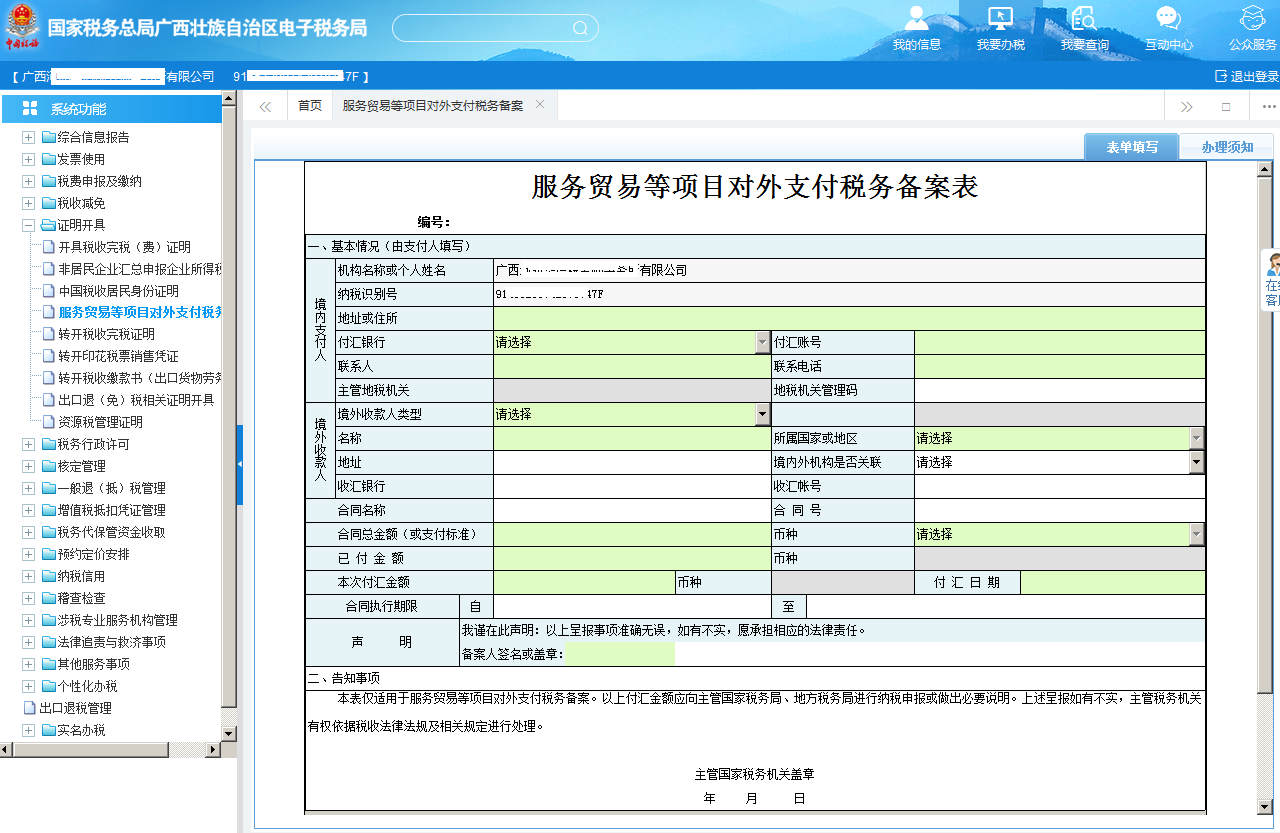Switch to the 表单填写 tab
Image resolution: width=1280 pixels, height=833 pixels.
pos(1132,147)
